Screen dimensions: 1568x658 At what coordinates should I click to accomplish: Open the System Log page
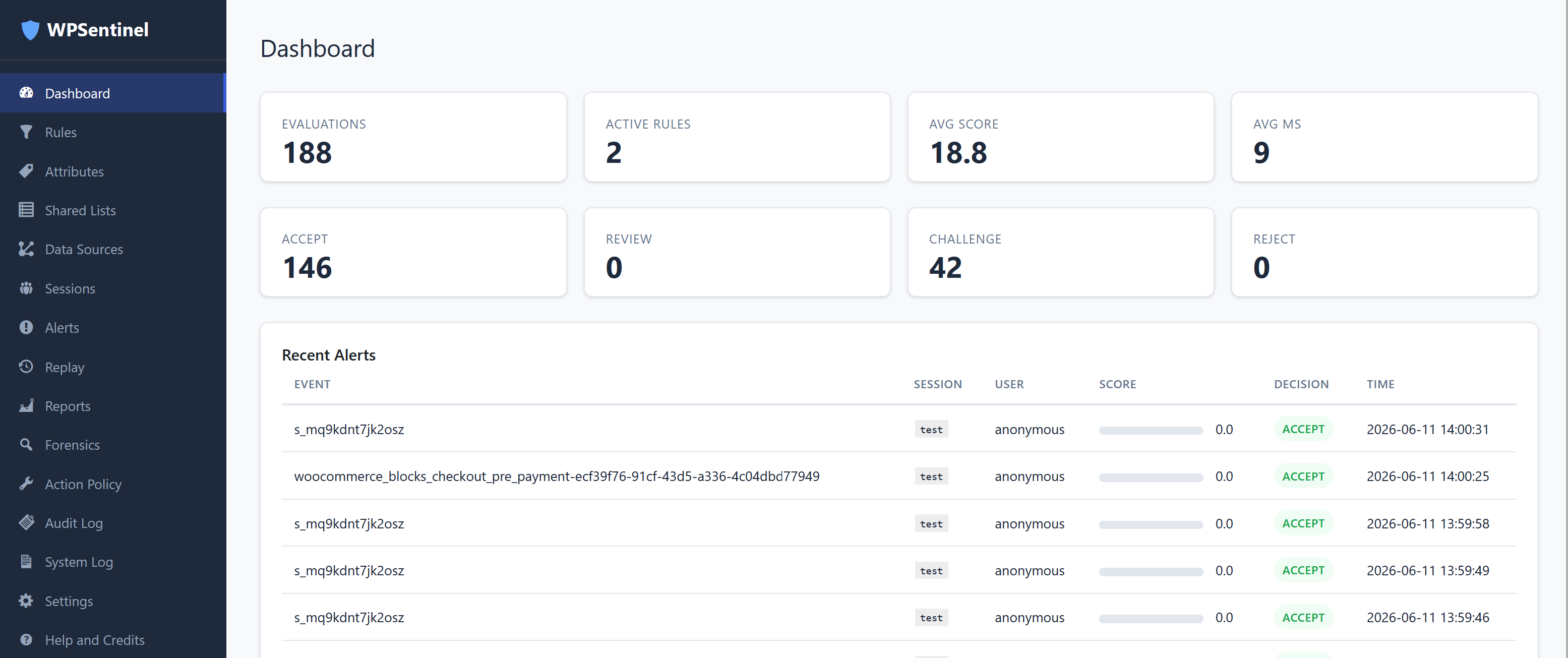pyautogui.click(x=112, y=562)
